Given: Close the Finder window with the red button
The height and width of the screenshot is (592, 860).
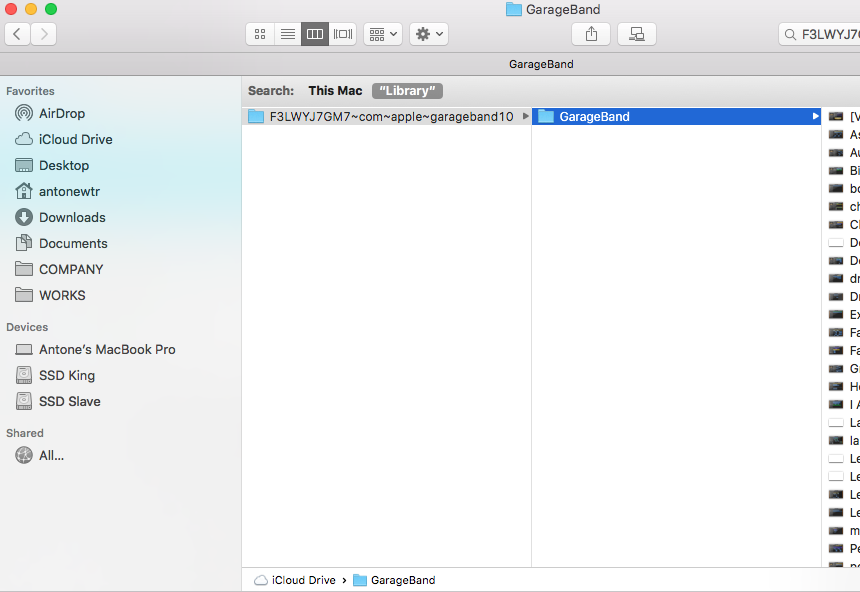Looking at the screenshot, I should click(x=11, y=9).
